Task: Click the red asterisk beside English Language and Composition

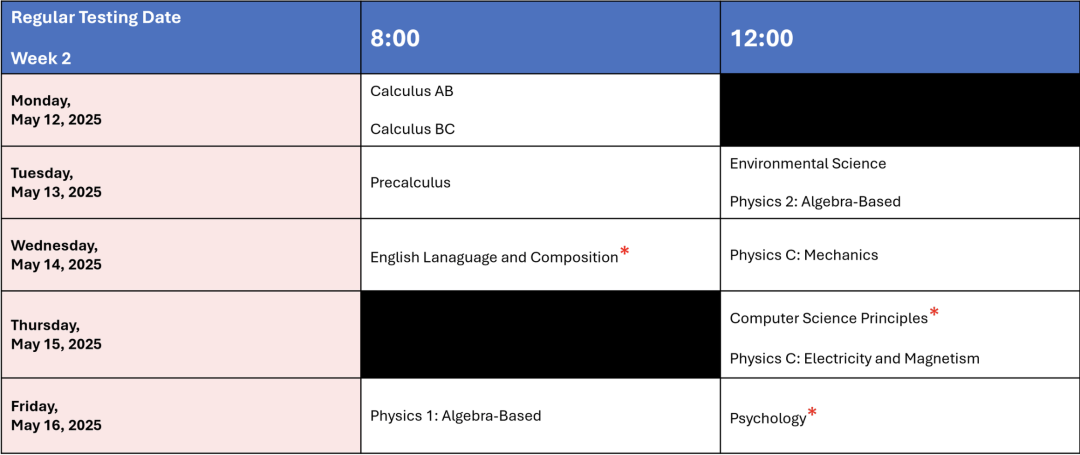Action: [x=625, y=250]
